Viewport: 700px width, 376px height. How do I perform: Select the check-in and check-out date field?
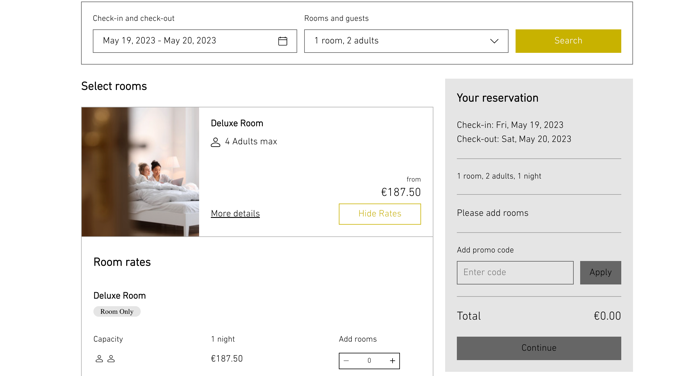(195, 41)
